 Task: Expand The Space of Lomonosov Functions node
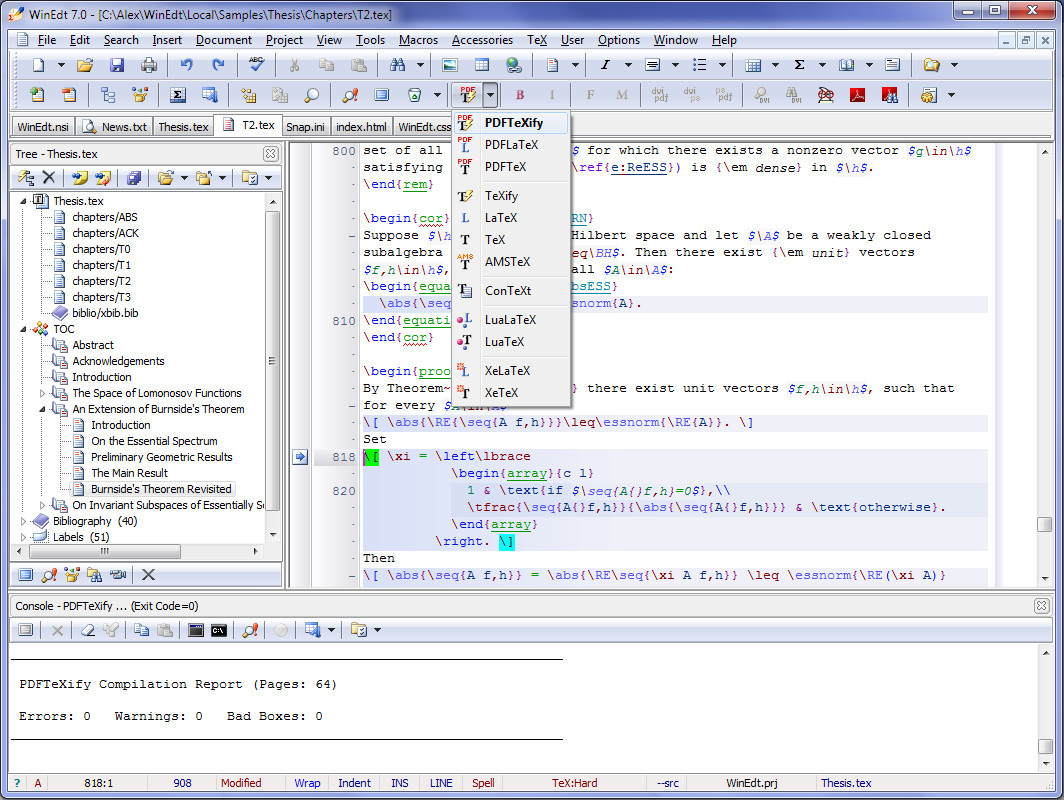42,393
